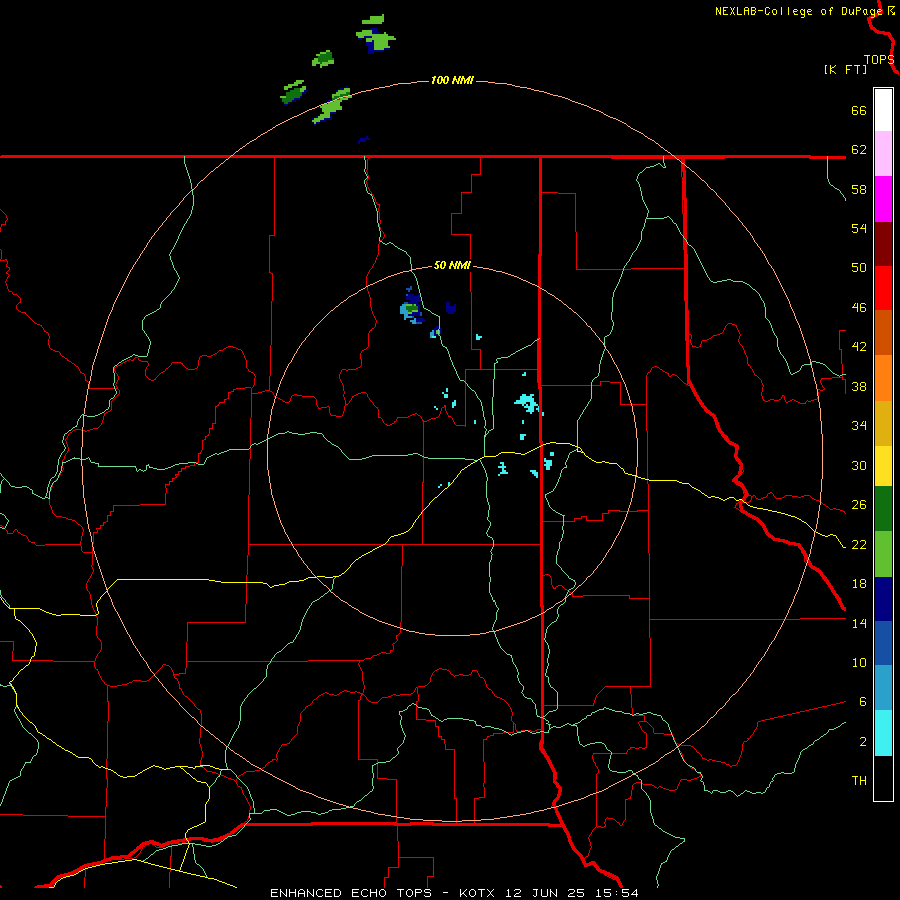Click the TH legend label
This screenshot has width=900, height=900.
pyautogui.click(x=859, y=781)
